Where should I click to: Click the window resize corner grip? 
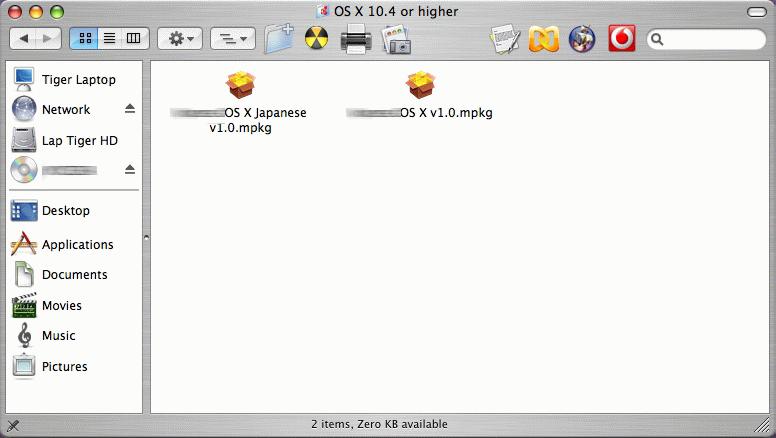click(x=763, y=425)
